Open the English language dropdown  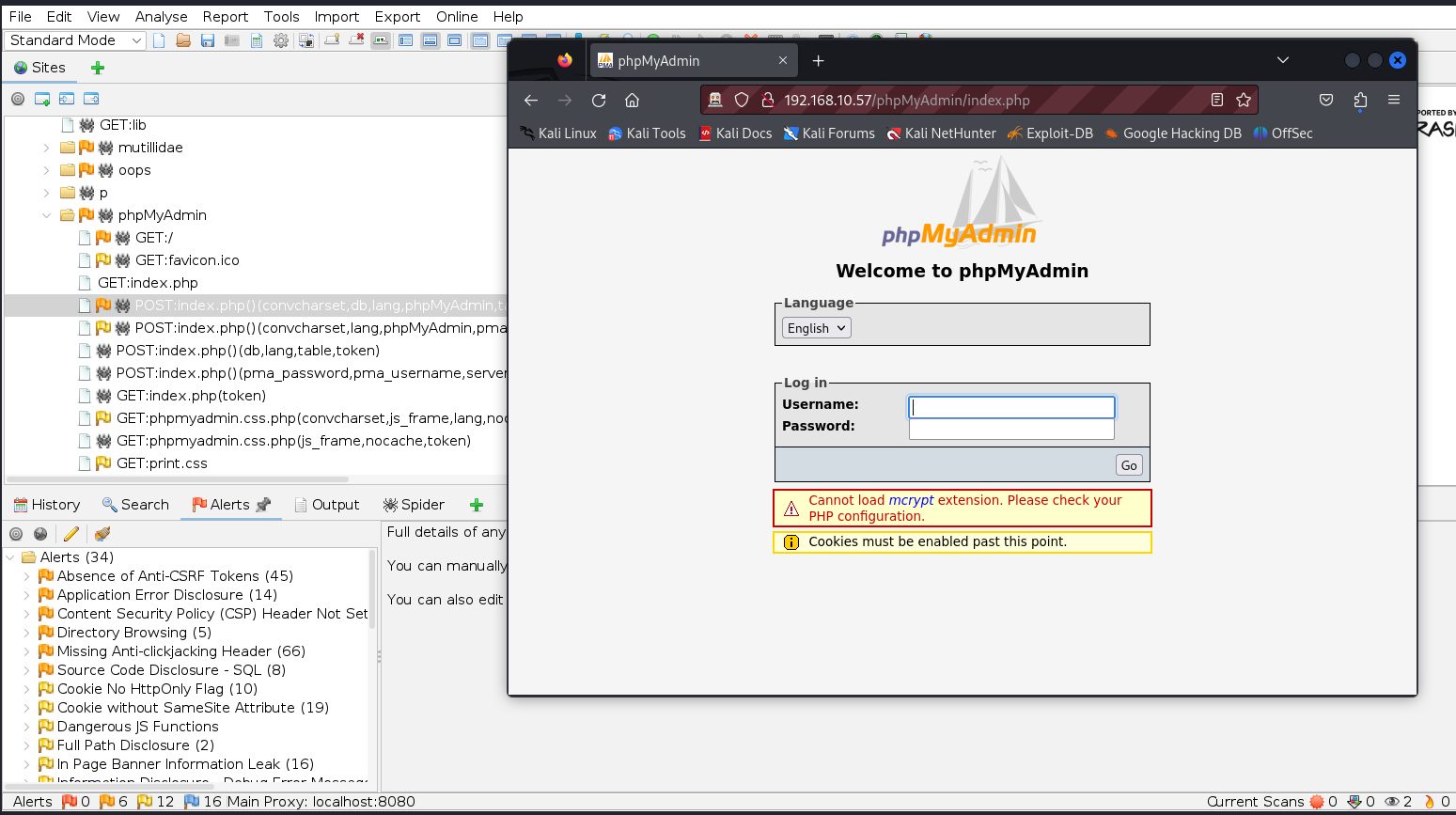tap(817, 328)
